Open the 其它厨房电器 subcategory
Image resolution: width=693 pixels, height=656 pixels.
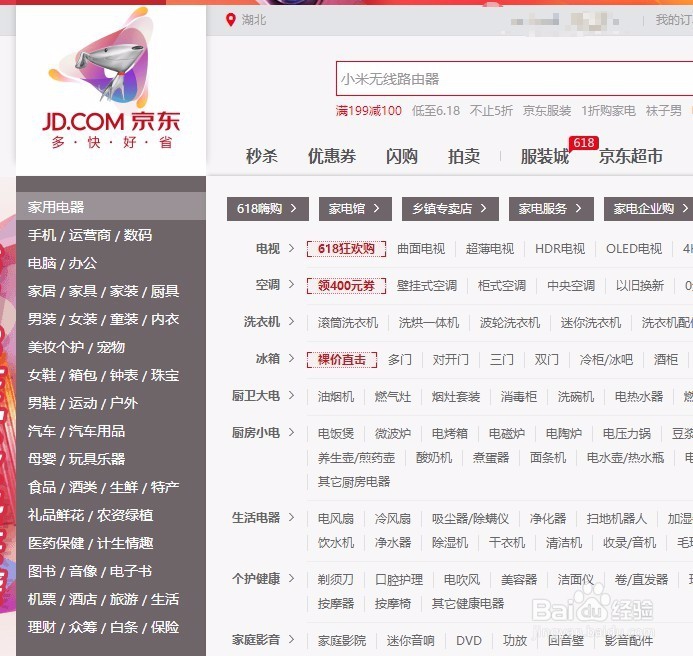(x=354, y=482)
